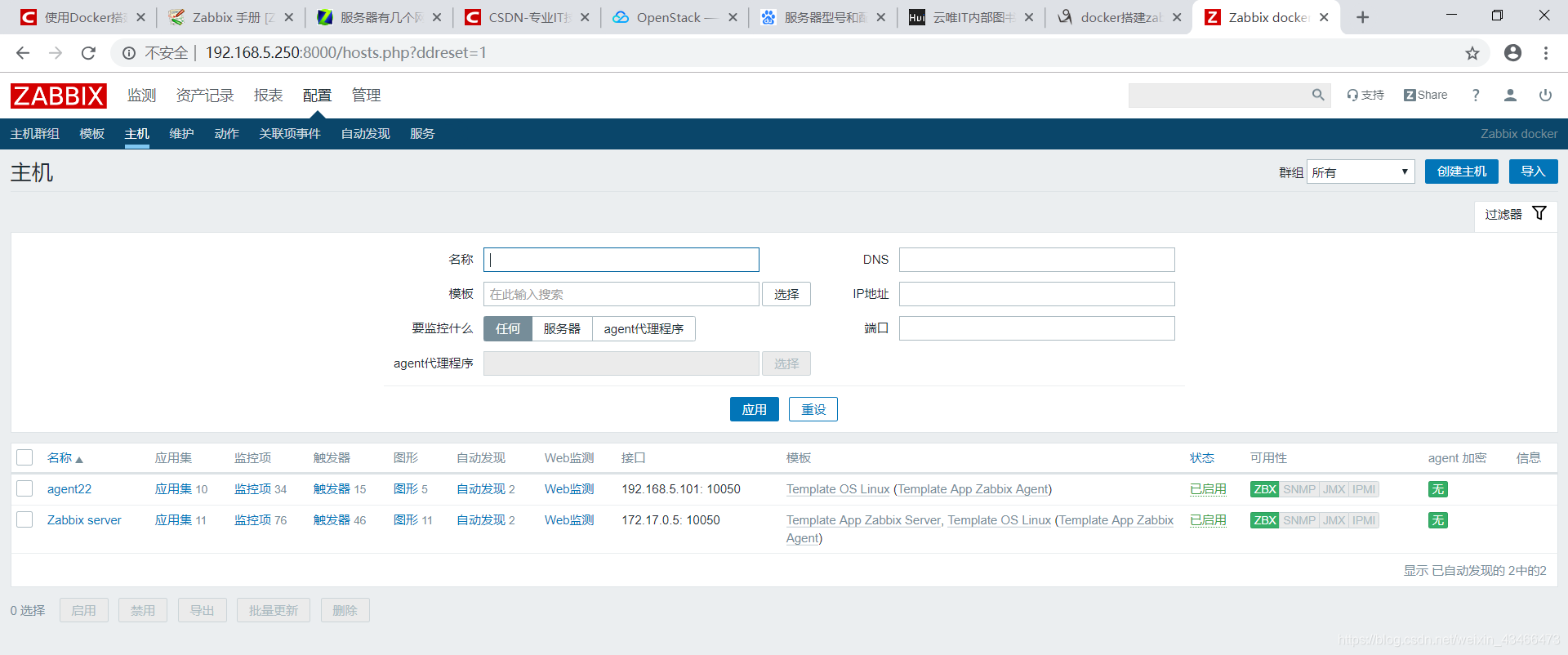1568x655 pixels.
Task: Focus the DNS filter input
Action: click(x=1036, y=260)
